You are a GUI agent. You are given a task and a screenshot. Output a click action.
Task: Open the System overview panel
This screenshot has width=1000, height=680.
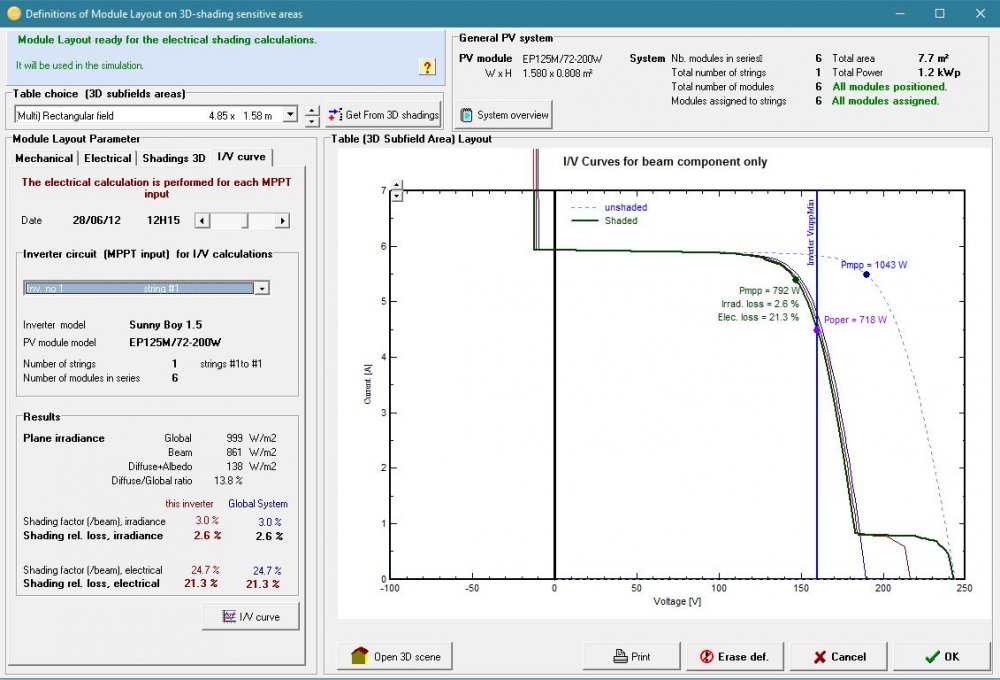click(504, 115)
